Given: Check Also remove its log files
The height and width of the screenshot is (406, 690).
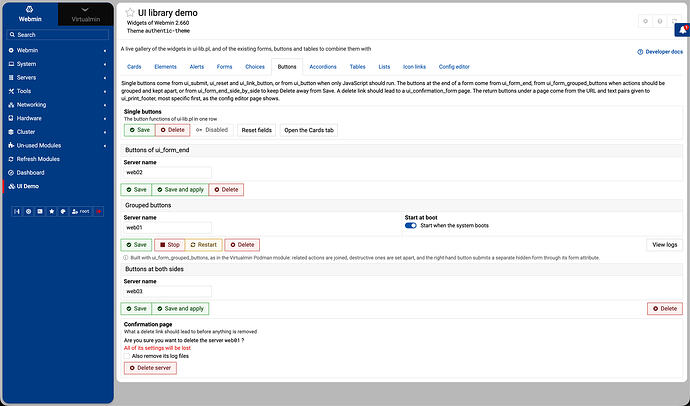Looking at the screenshot, I should pyautogui.click(x=127, y=356).
